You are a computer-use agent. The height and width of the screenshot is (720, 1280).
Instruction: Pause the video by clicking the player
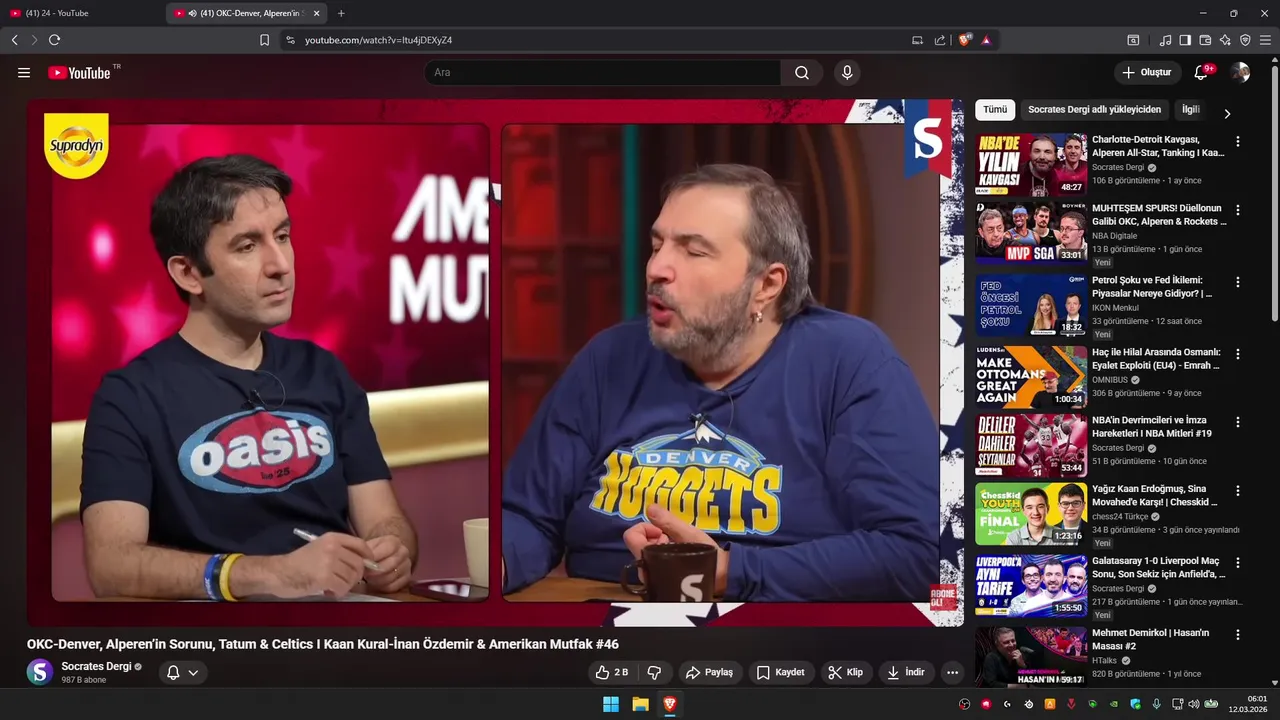pos(496,362)
